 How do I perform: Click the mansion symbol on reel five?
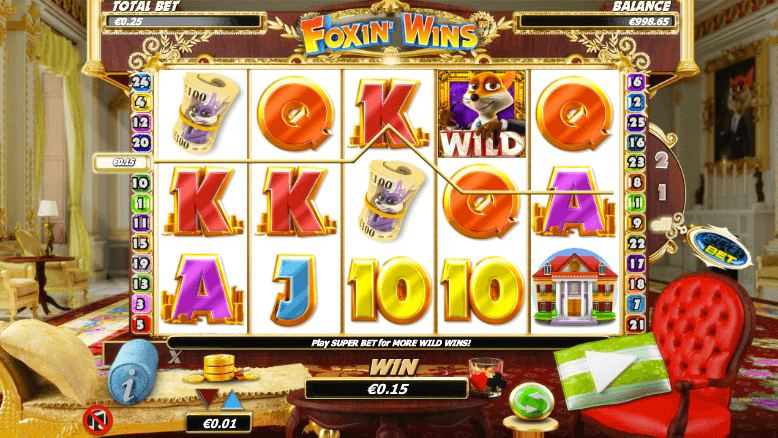coord(575,289)
